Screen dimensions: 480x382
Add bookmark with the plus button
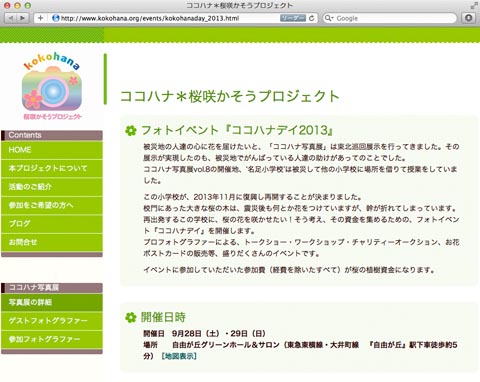(40, 18)
